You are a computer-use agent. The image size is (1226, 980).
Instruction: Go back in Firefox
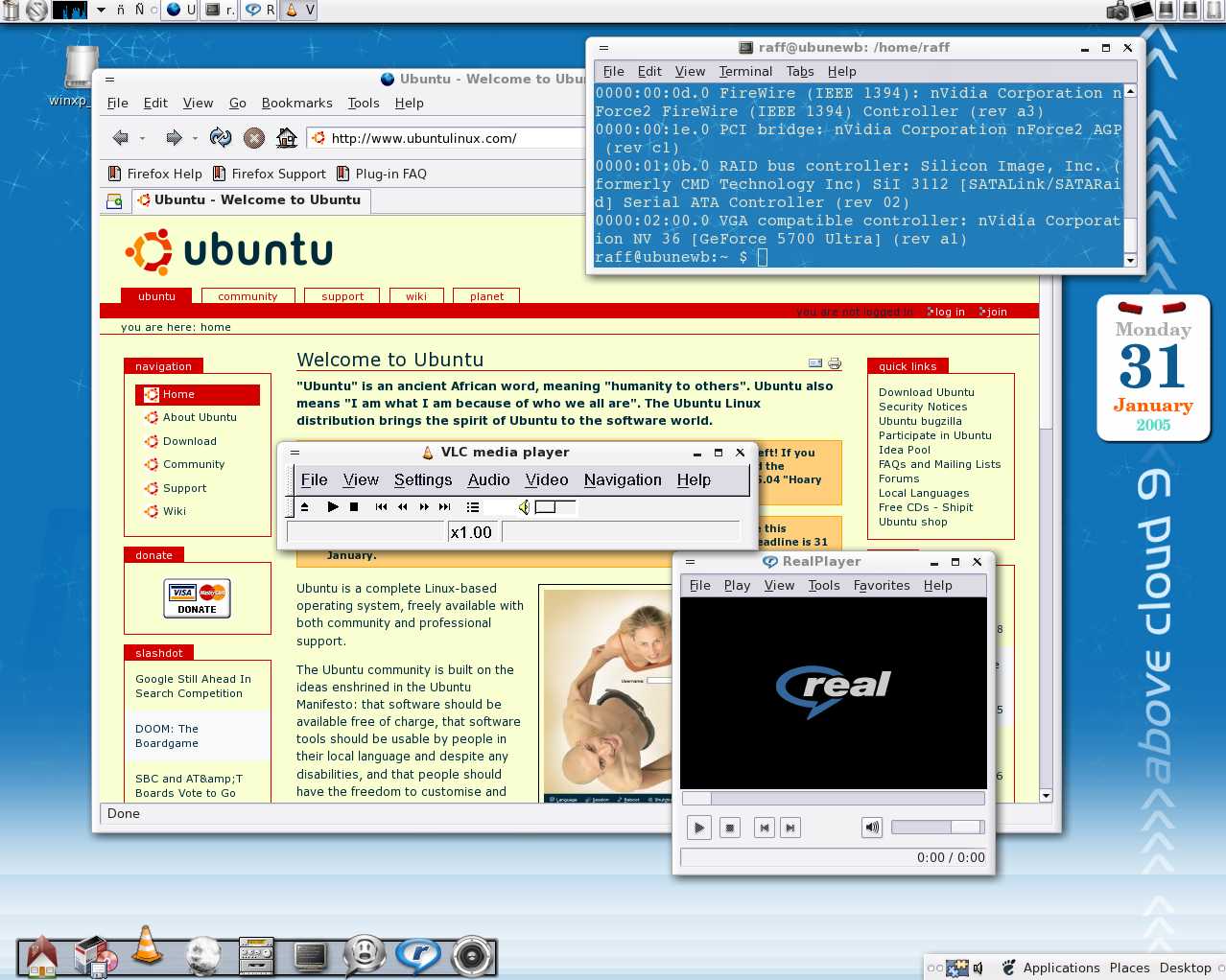(x=120, y=138)
